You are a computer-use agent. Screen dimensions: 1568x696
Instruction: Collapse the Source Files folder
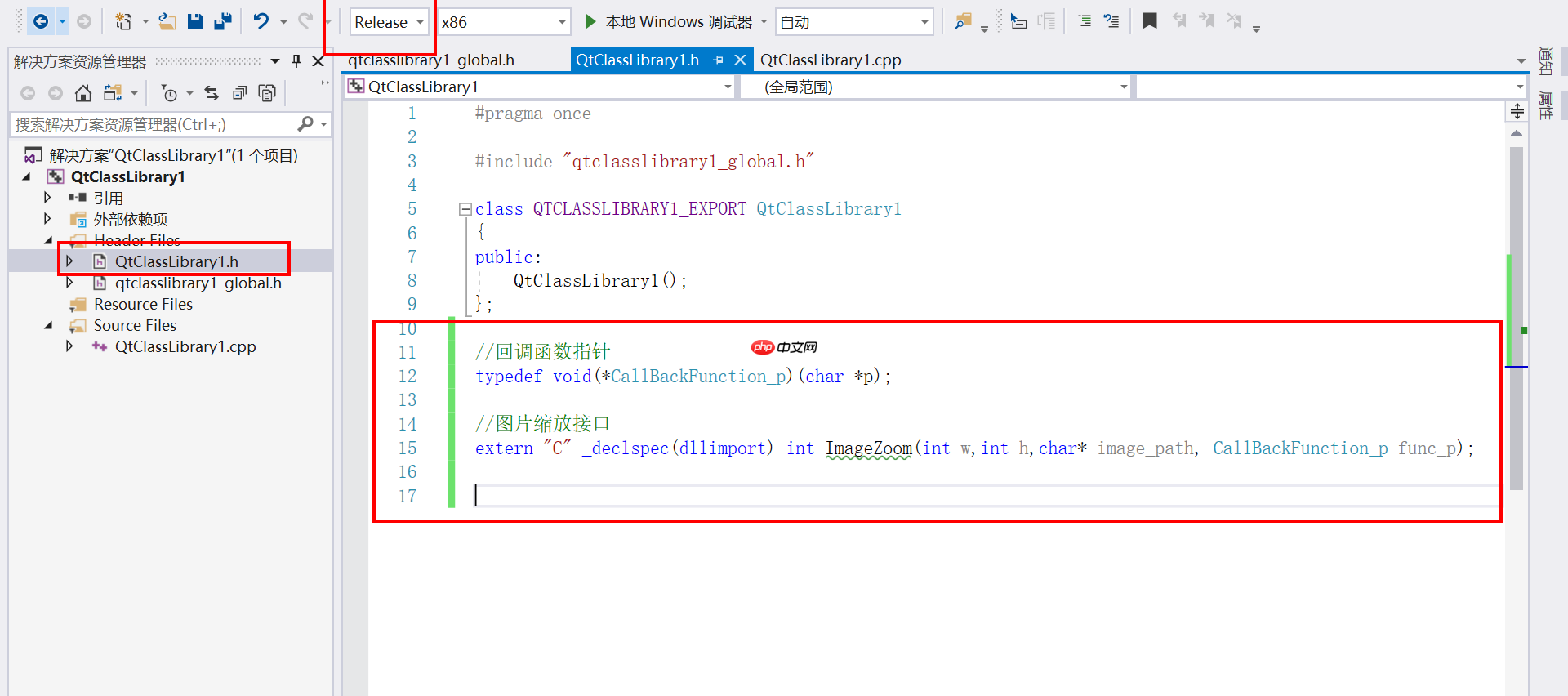(x=48, y=325)
